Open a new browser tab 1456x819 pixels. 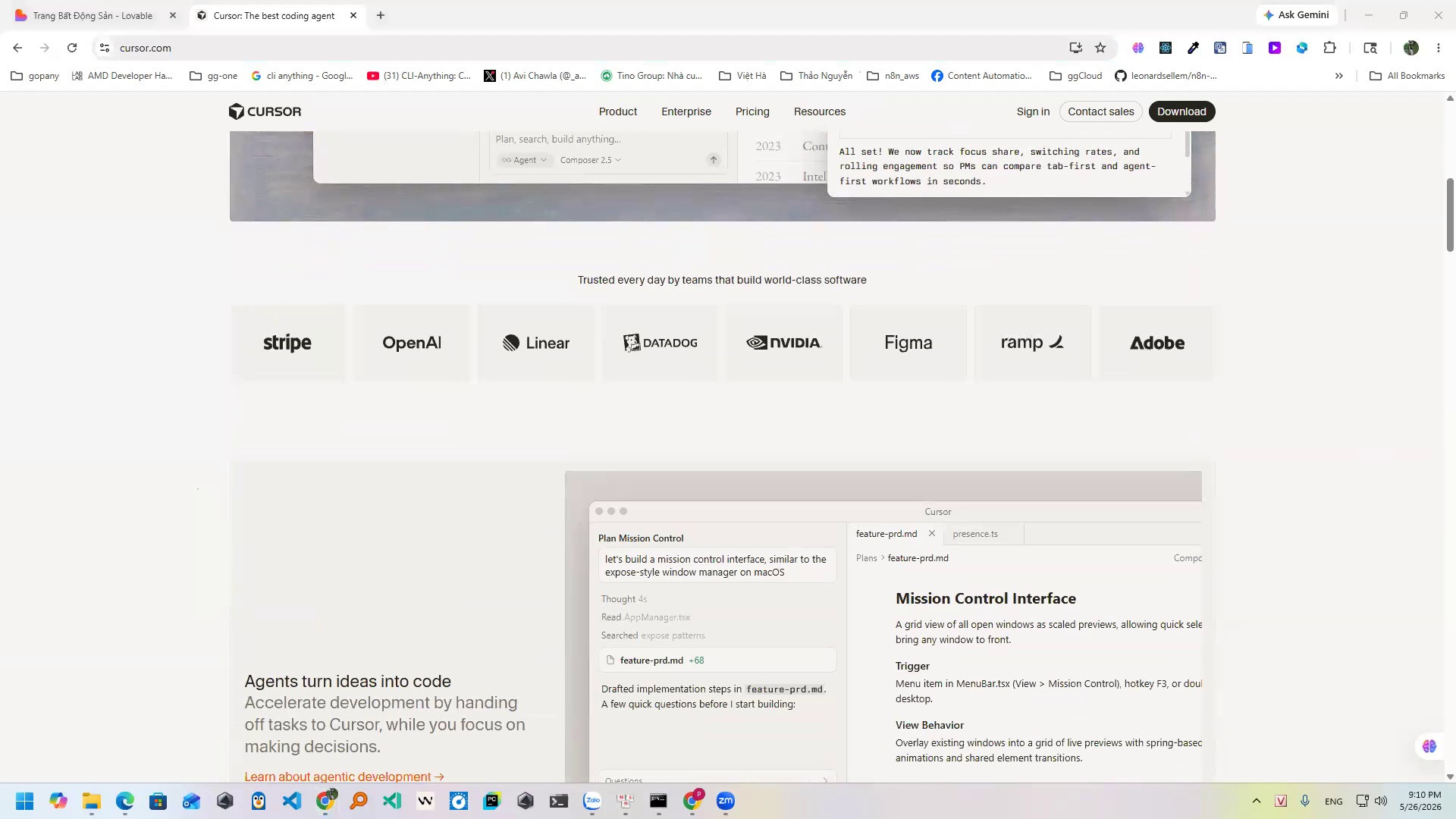pyautogui.click(x=381, y=15)
